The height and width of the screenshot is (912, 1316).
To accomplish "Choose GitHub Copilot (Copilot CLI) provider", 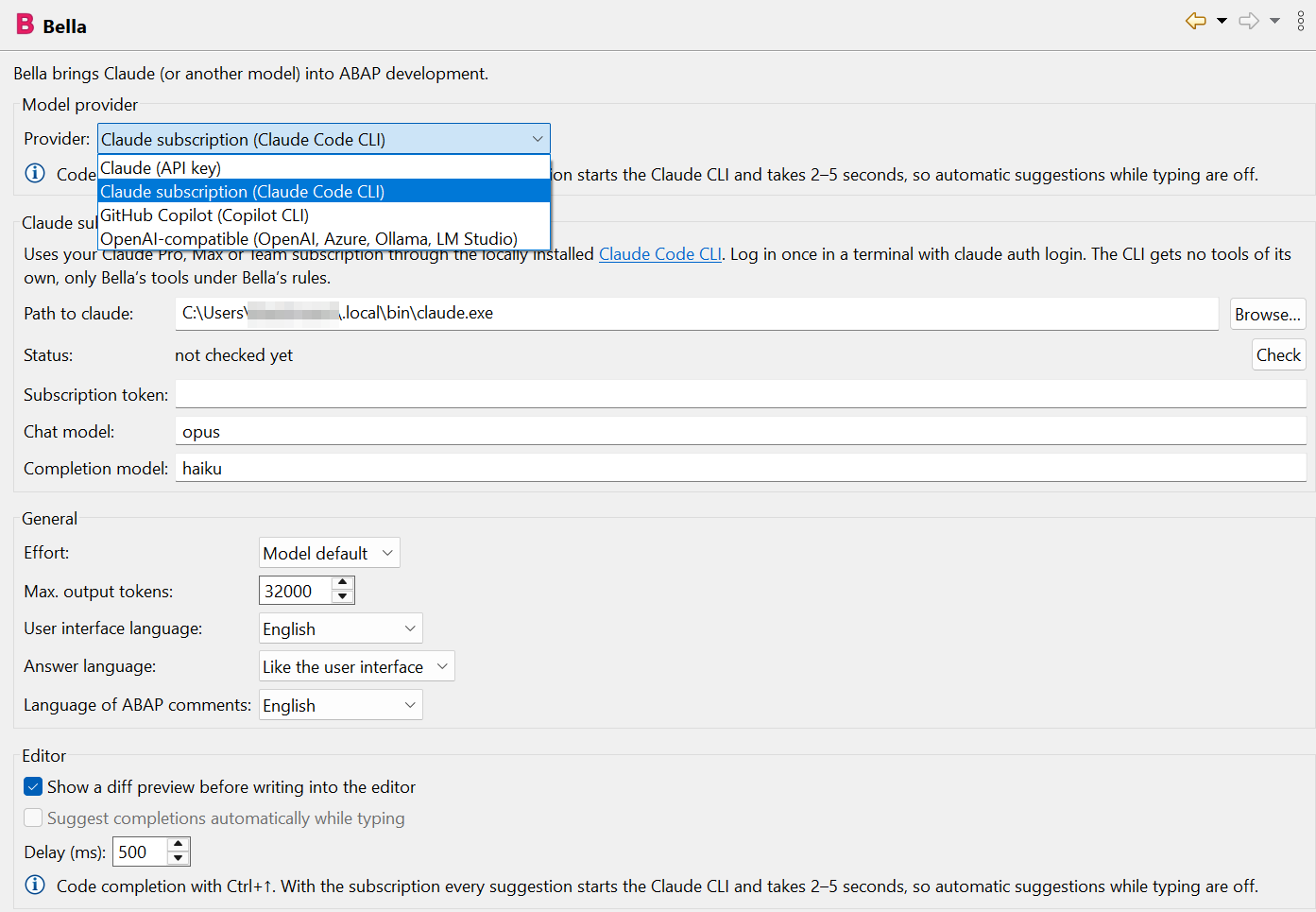I will click(324, 215).
